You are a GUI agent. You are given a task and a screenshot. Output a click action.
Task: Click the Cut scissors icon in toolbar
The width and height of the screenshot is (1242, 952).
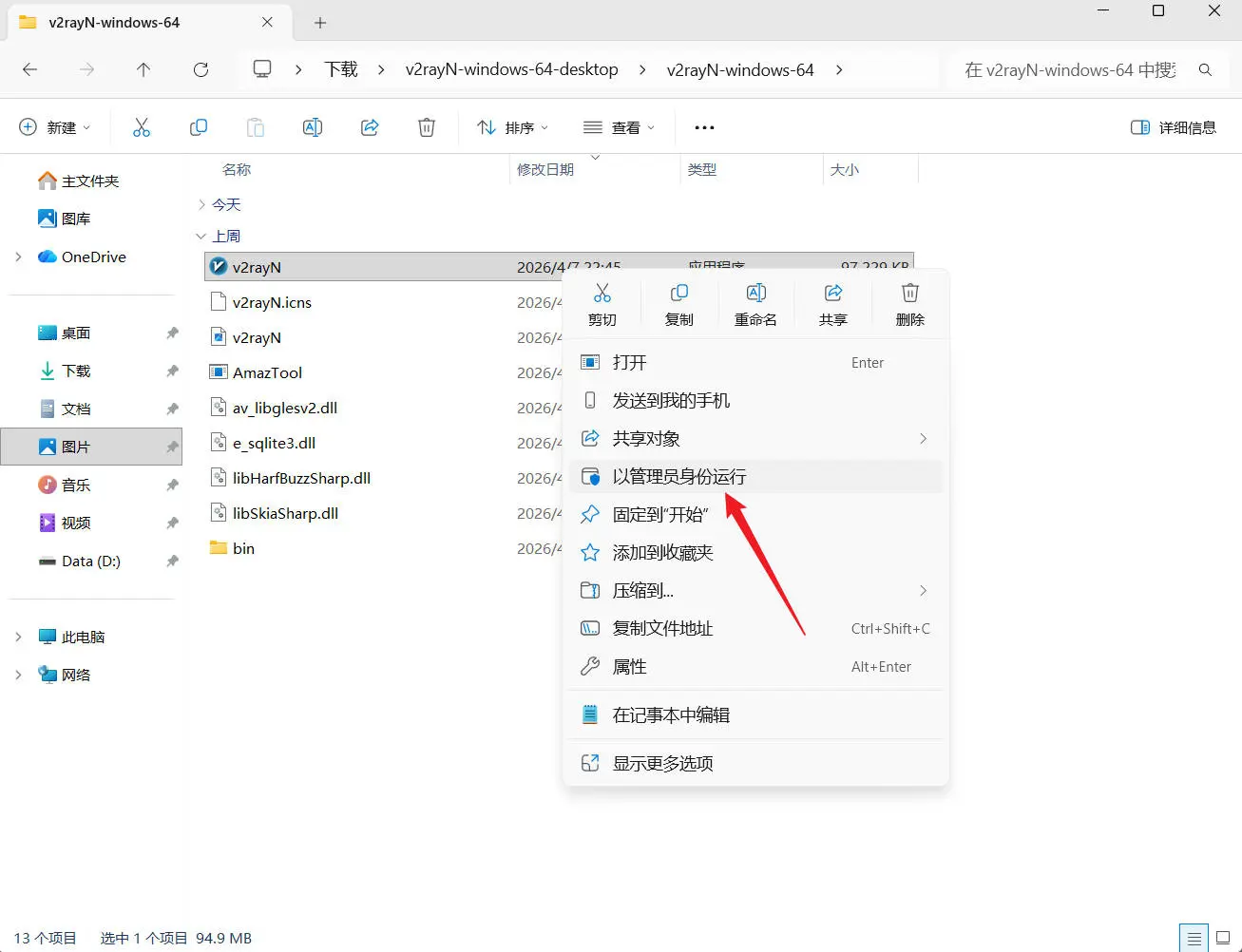(x=142, y=127)
